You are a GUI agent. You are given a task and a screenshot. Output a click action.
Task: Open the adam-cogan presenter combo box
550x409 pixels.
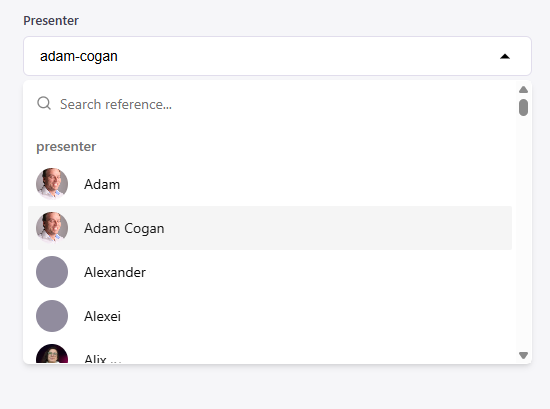point(277,56)
